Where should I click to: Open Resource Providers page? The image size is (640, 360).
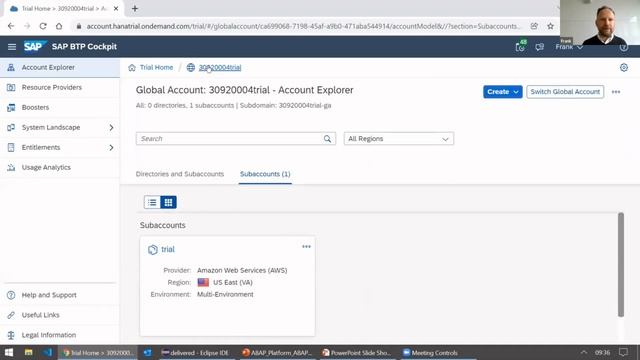(x=60, y=87)
